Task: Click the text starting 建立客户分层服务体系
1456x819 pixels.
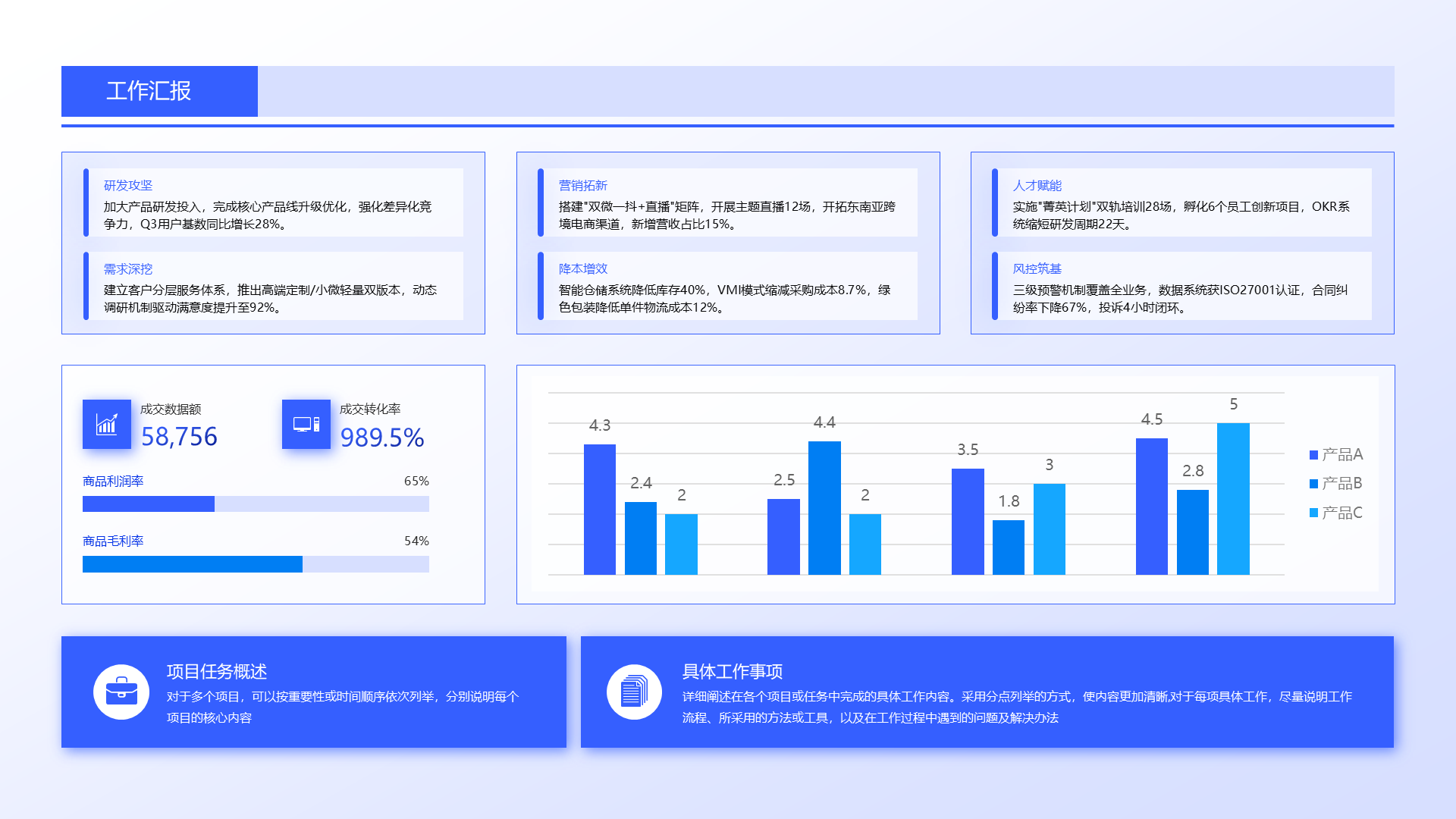Action: coord(271,299)
